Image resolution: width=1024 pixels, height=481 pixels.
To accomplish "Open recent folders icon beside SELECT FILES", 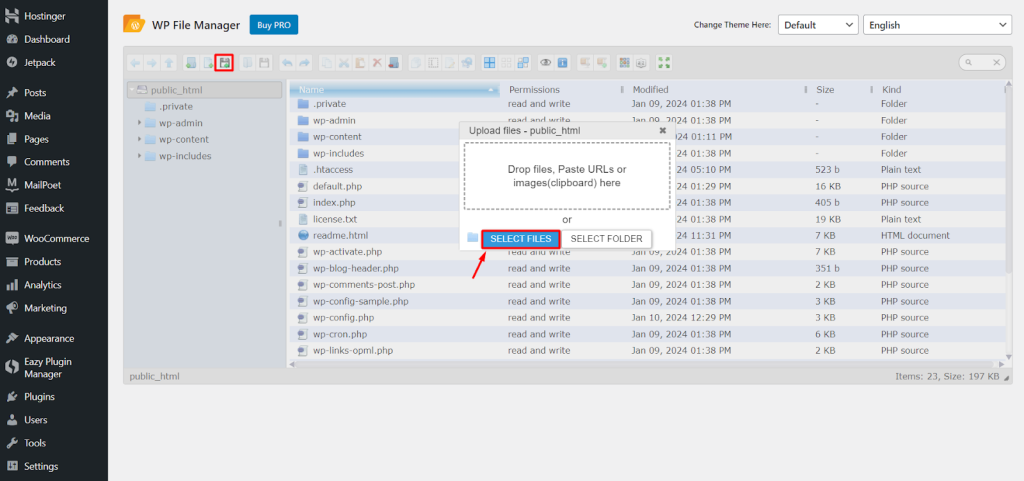I will click(x=473, y=238).
